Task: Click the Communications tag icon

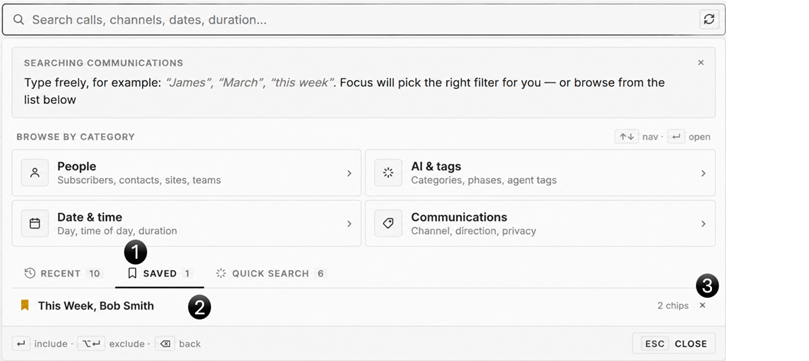Action: (388, 223)
